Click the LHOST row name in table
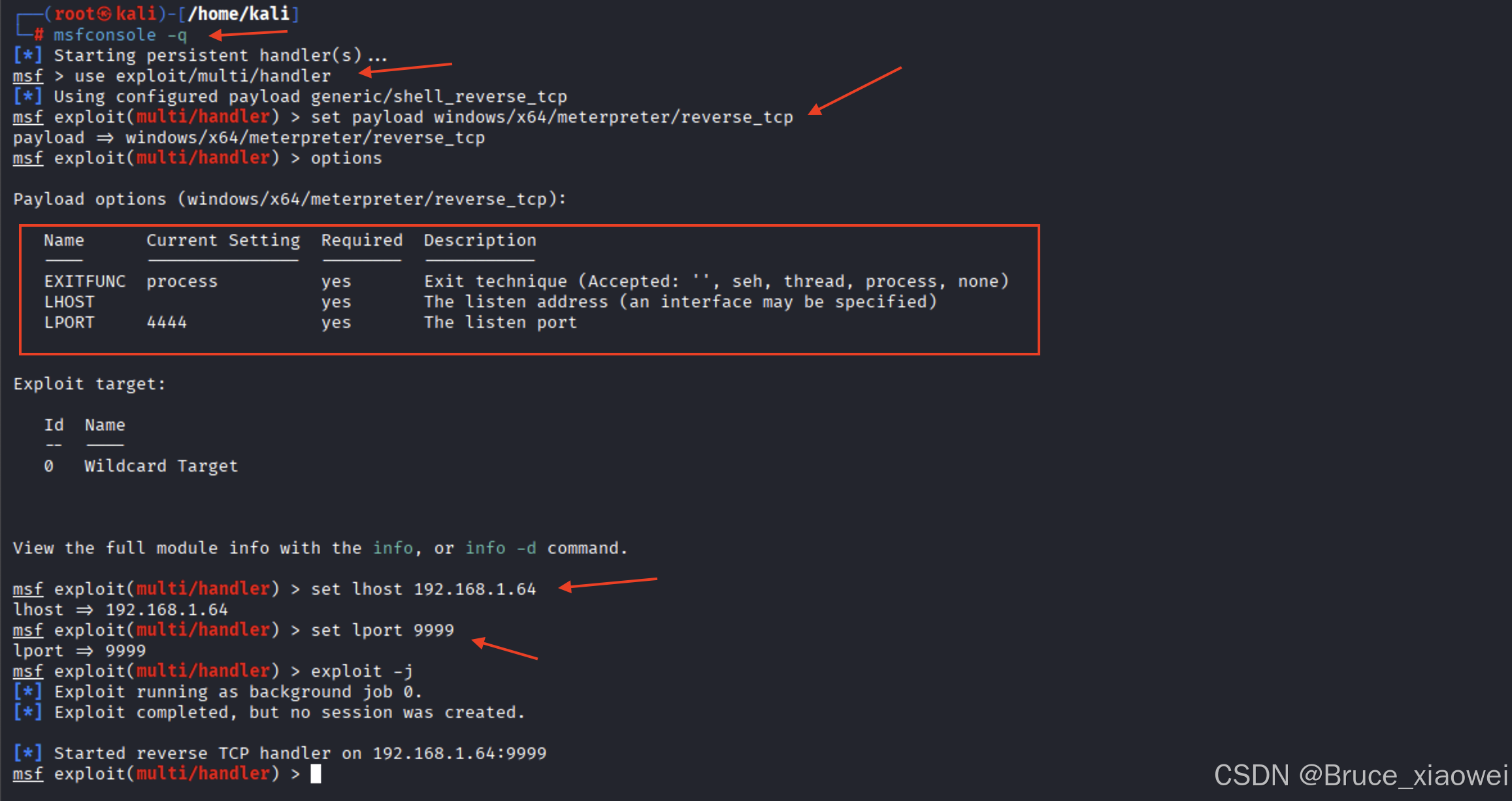Image resolution: width=1512 pixels, height=801 pixels. pos(69,302)
